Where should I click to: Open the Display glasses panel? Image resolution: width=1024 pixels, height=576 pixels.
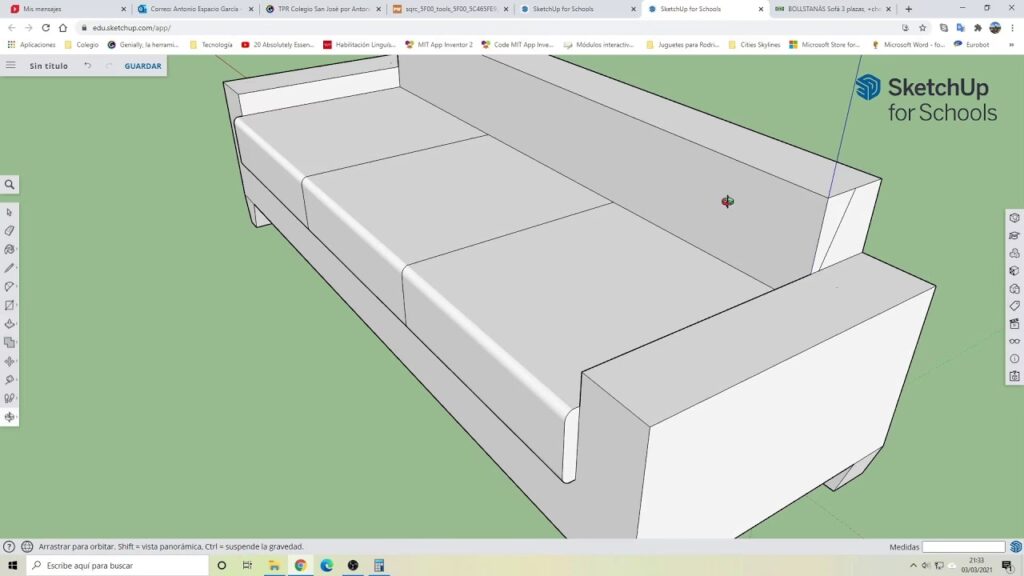[x=1014, y=341]
